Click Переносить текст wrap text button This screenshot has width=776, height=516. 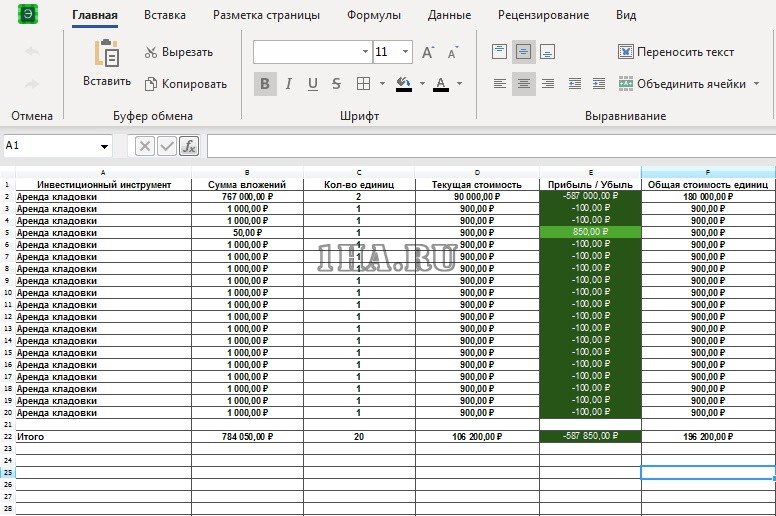coord(675,52)
